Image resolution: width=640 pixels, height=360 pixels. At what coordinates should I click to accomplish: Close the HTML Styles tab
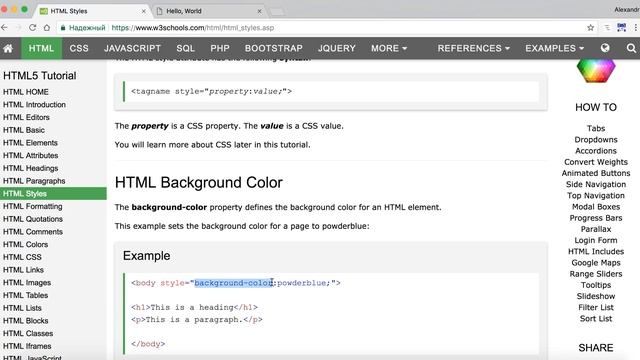coord(144,11)
